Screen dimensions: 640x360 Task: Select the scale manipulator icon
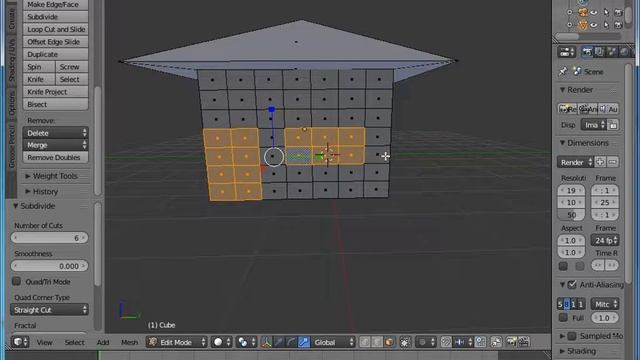pyautogui.click(x=304, y=342)
